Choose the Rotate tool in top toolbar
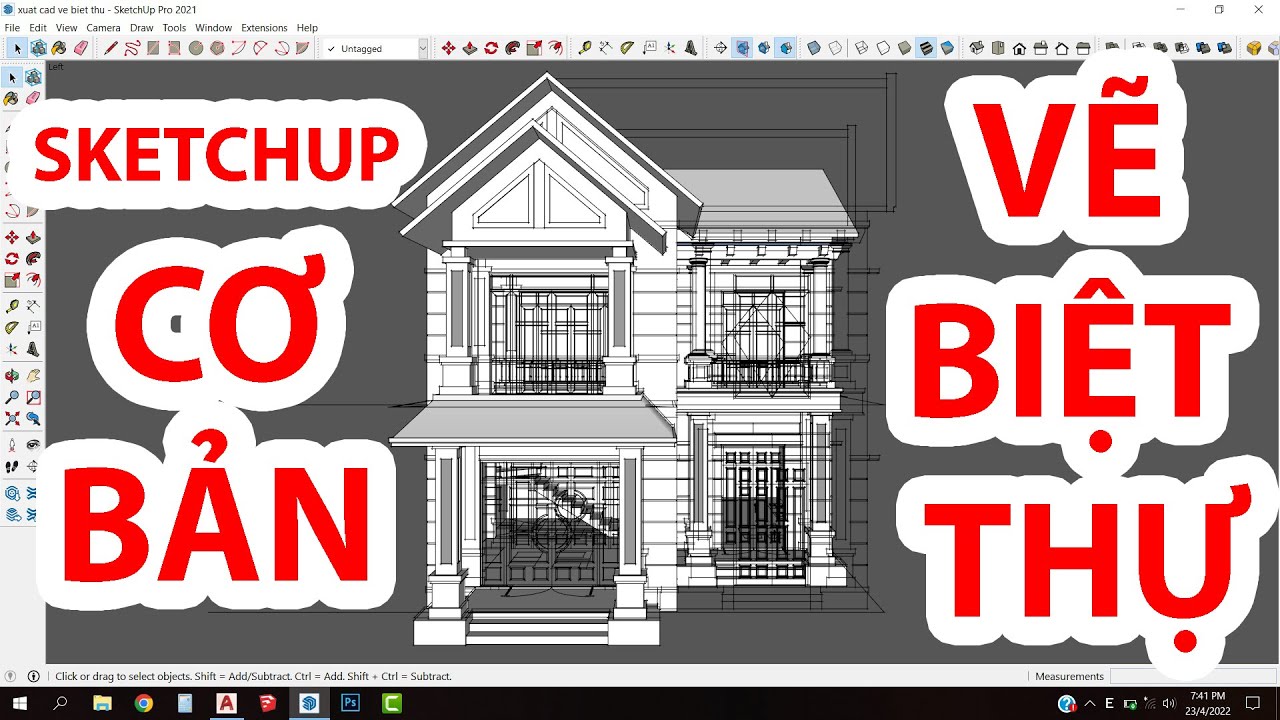 [491, 48]
